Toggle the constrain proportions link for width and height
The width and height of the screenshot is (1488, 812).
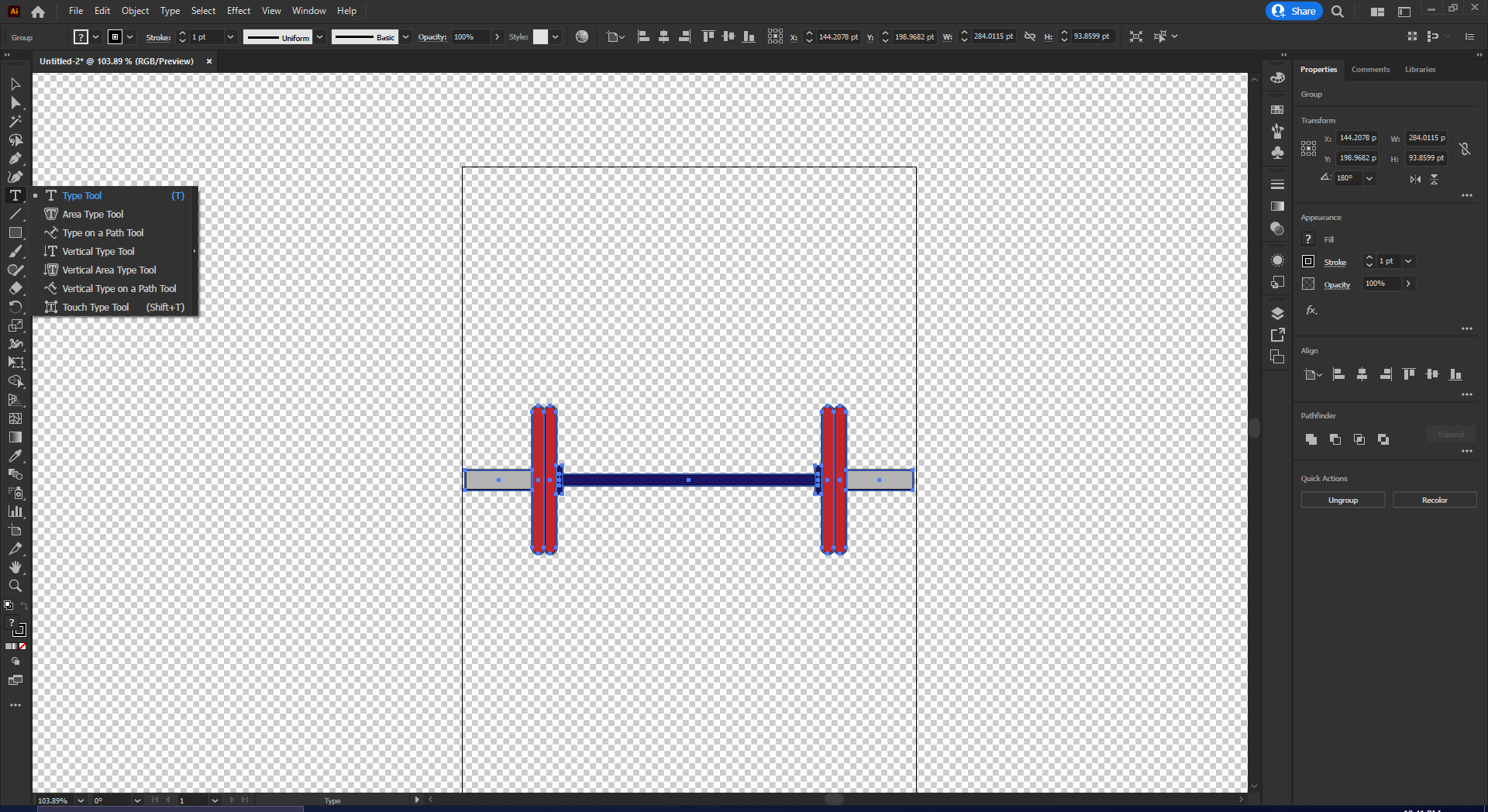coord(1465,150)
